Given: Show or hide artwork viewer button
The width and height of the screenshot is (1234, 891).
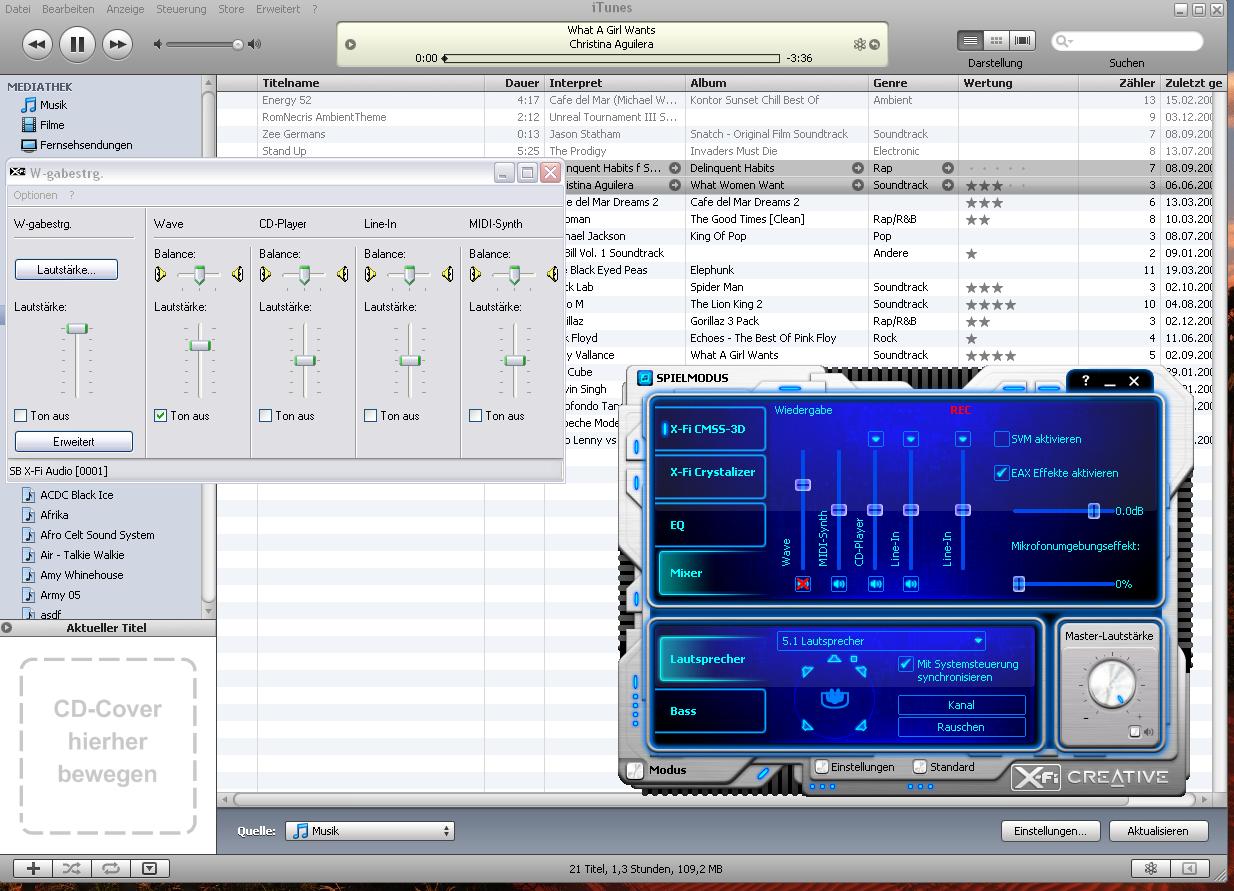Looking at the screenshot, I should coord(150,868).
